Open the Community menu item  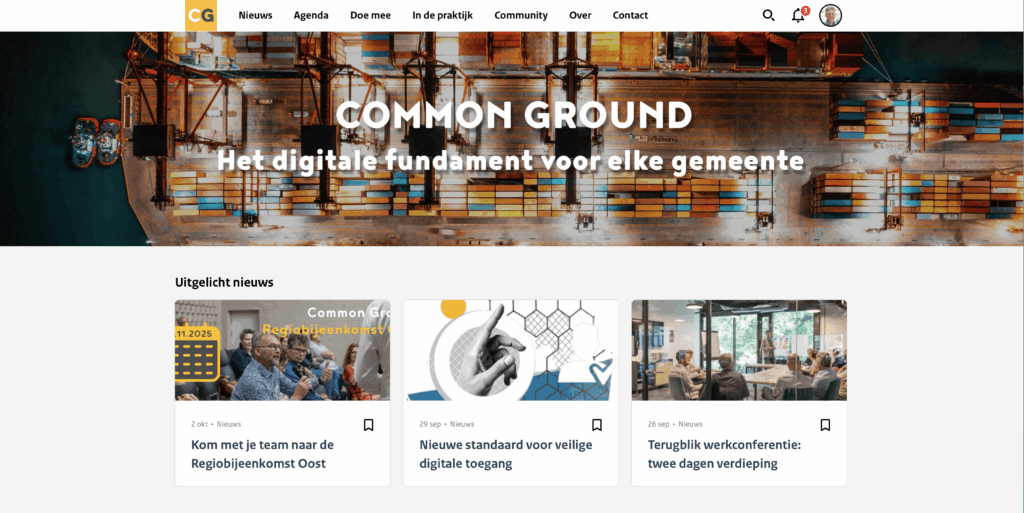click(521, 15)
